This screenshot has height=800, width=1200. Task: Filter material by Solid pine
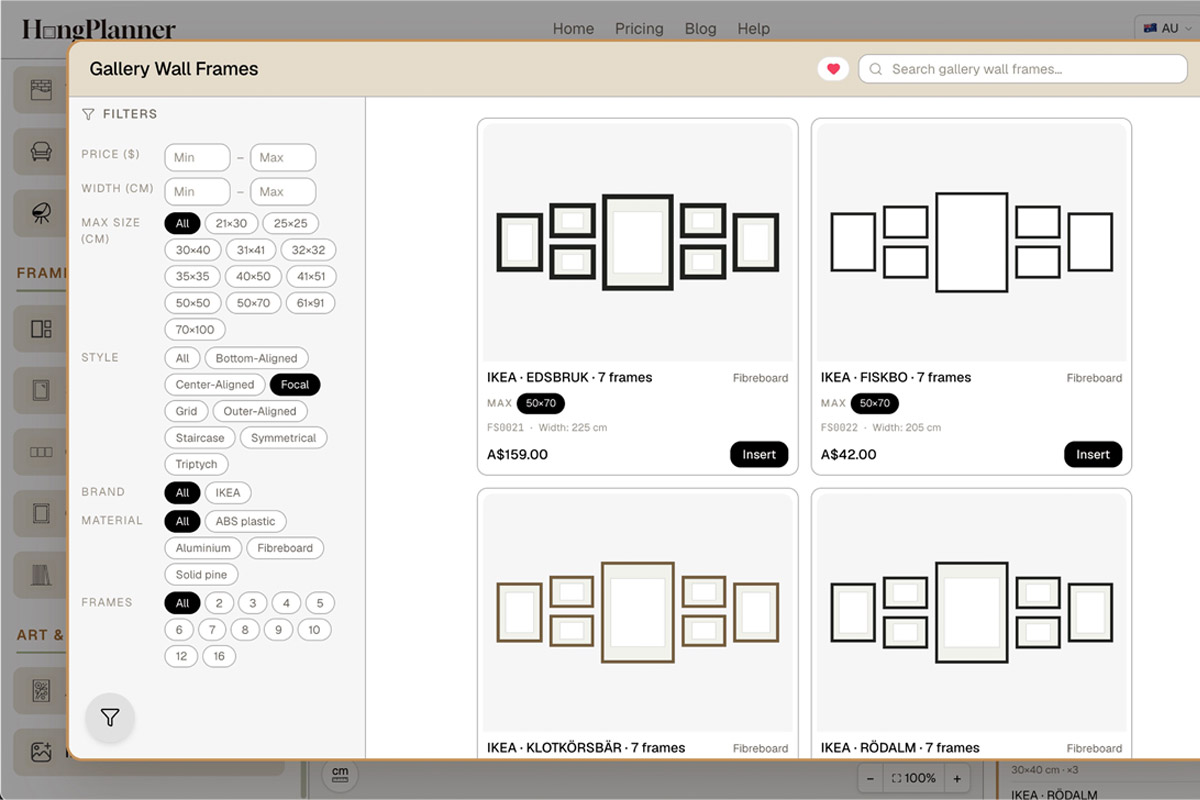[x=201, y=575]
